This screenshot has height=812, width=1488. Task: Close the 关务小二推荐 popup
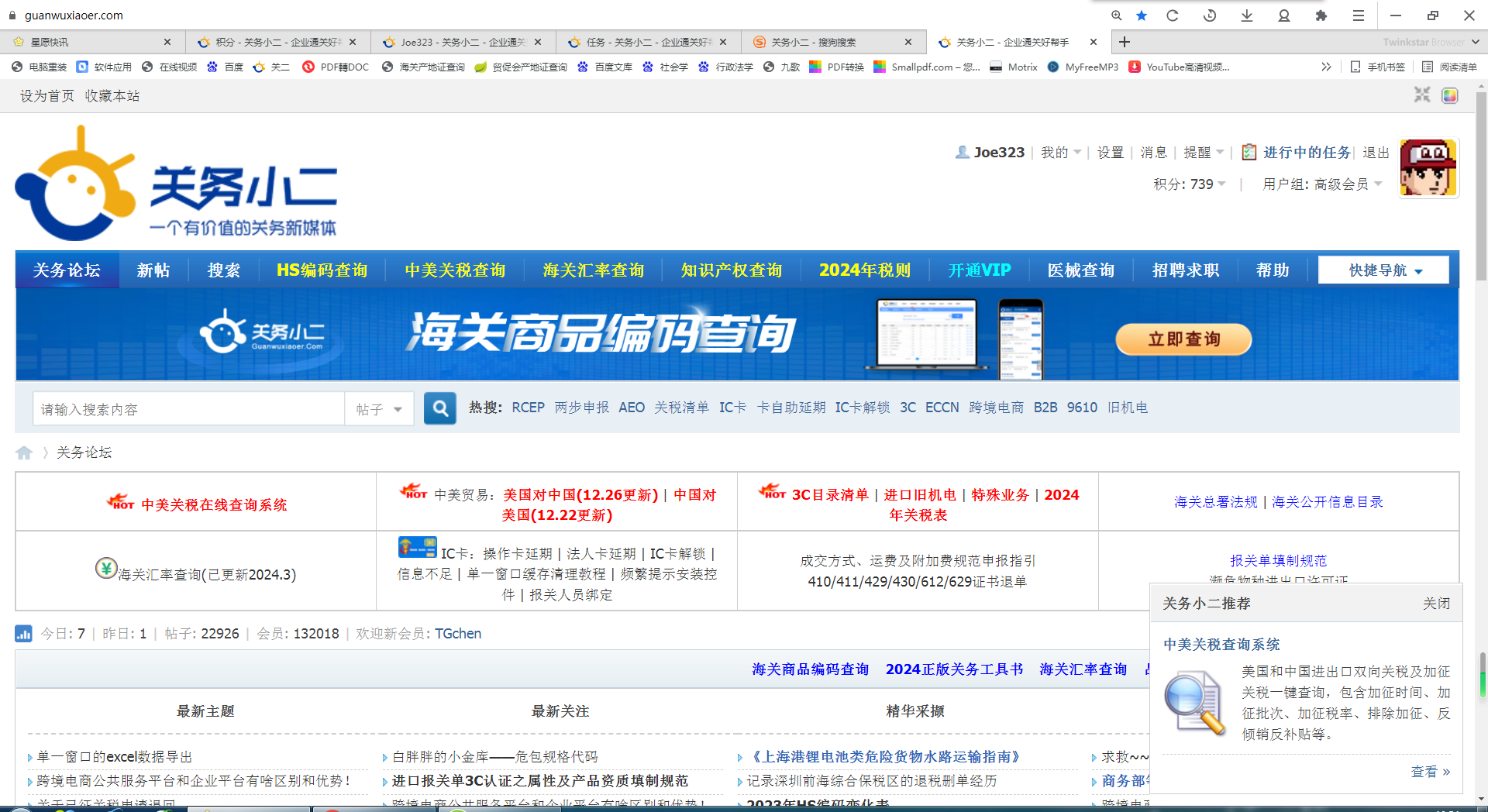click(x=1436, y=604)
